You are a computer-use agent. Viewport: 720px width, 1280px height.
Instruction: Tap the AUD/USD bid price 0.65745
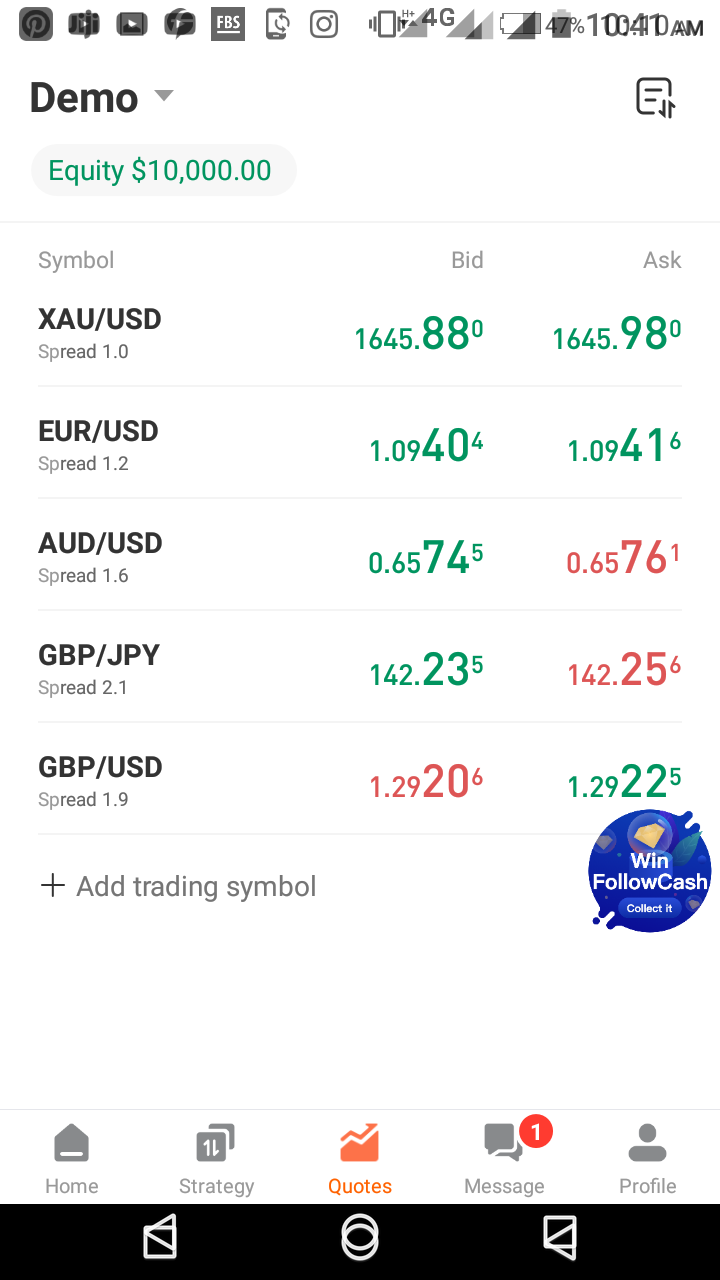pos(426,560)
